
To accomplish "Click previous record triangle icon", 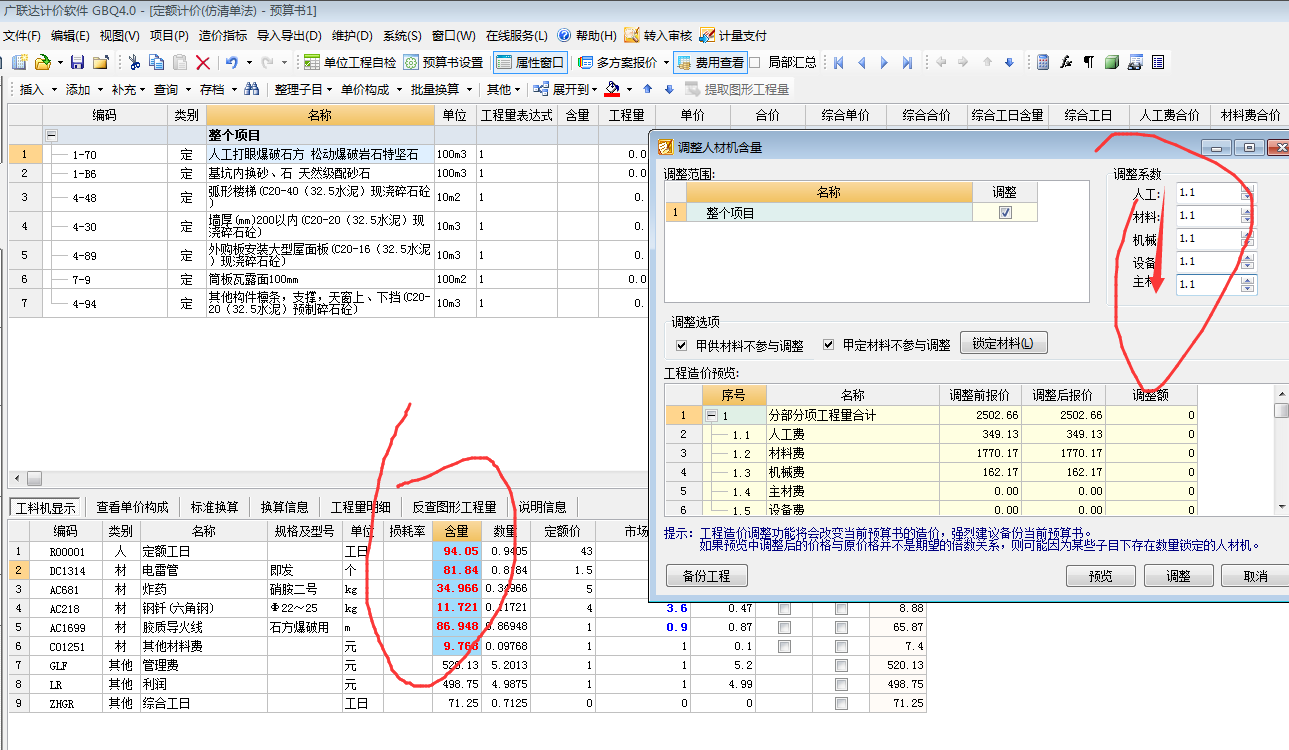I will pos(862,62).
